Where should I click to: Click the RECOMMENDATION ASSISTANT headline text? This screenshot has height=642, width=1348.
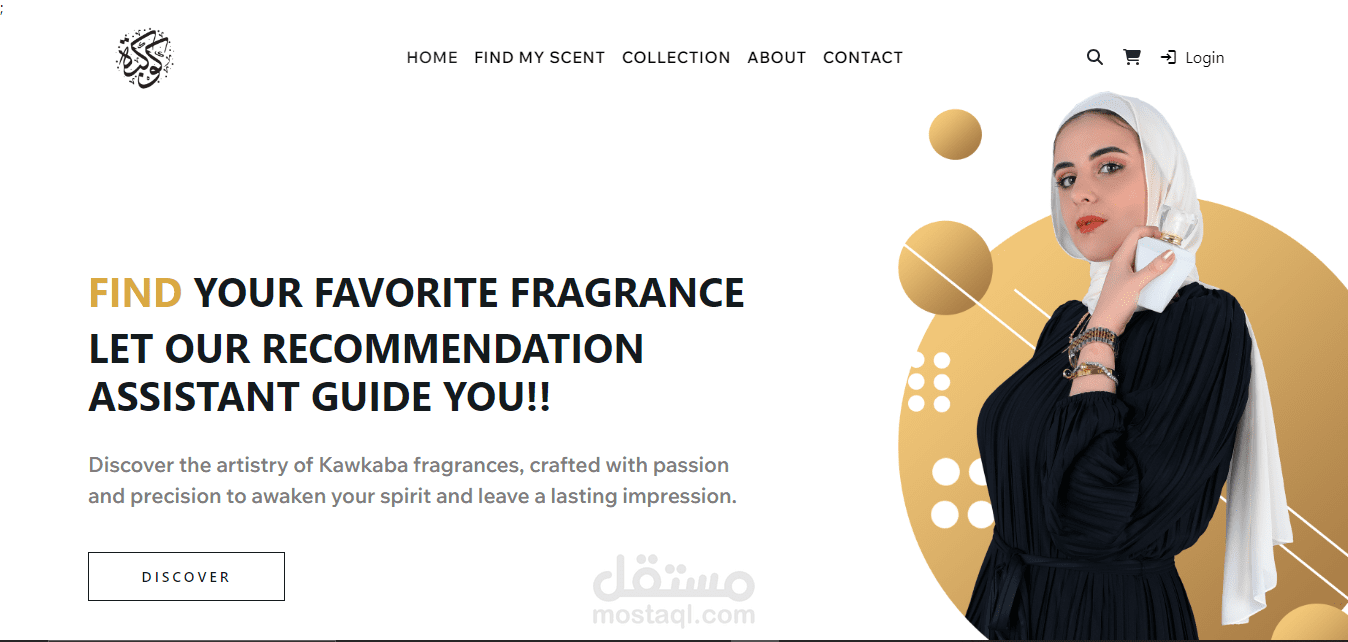pyautogui.click(x=366, y=373)
